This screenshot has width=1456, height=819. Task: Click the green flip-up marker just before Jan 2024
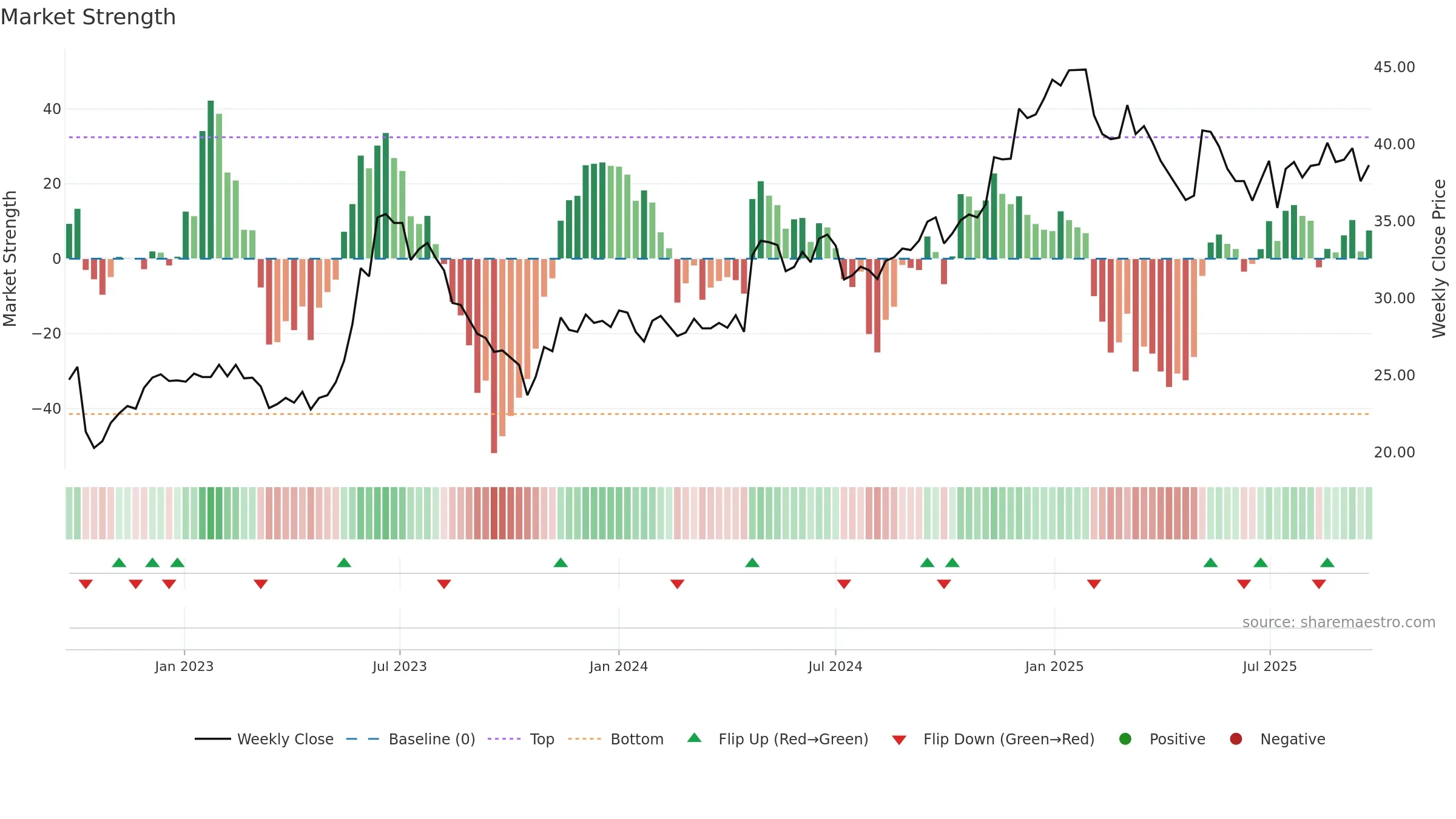click(x=561, y=562)
